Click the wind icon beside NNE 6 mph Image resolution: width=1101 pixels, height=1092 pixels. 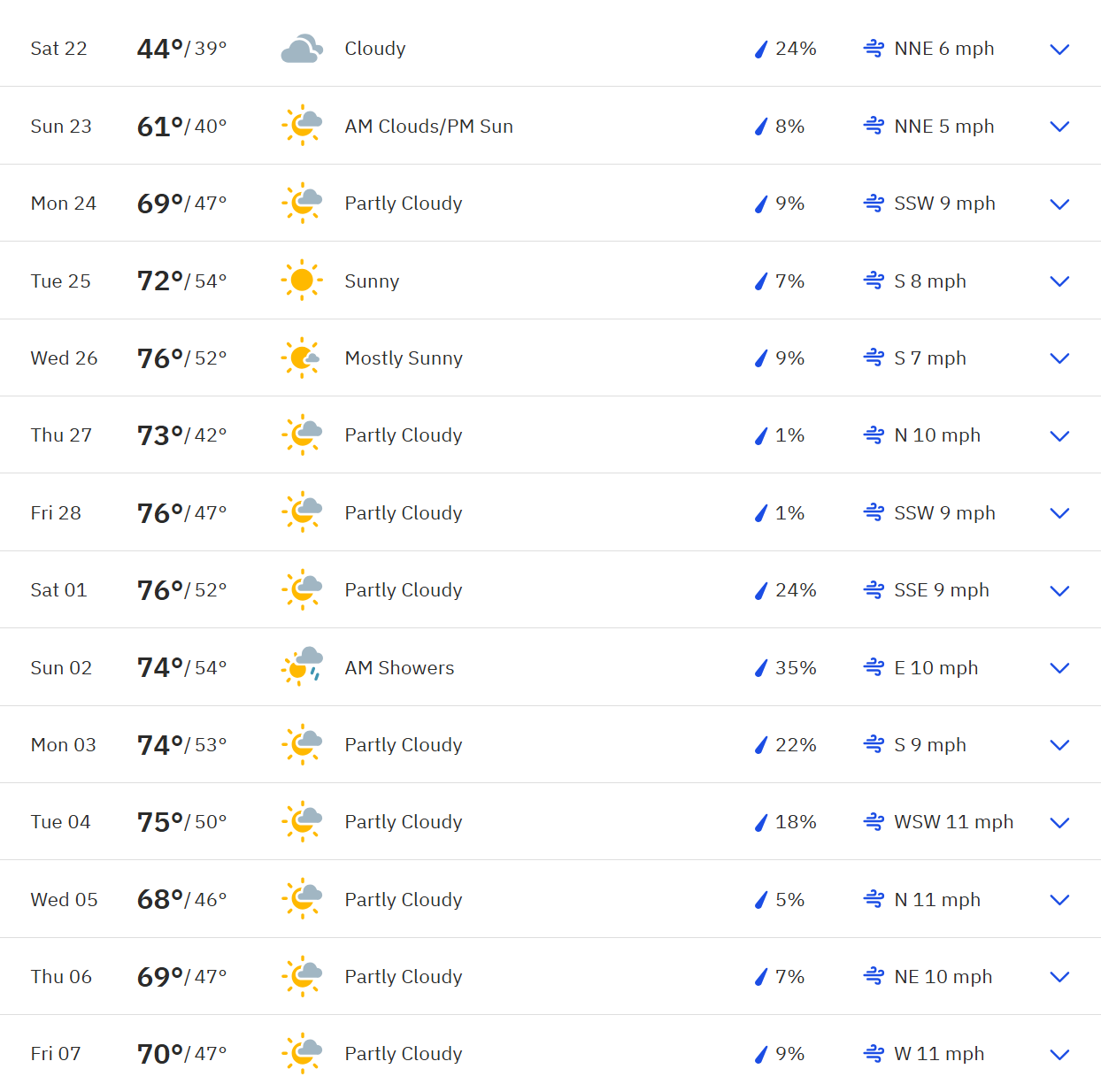coord(874,49)
